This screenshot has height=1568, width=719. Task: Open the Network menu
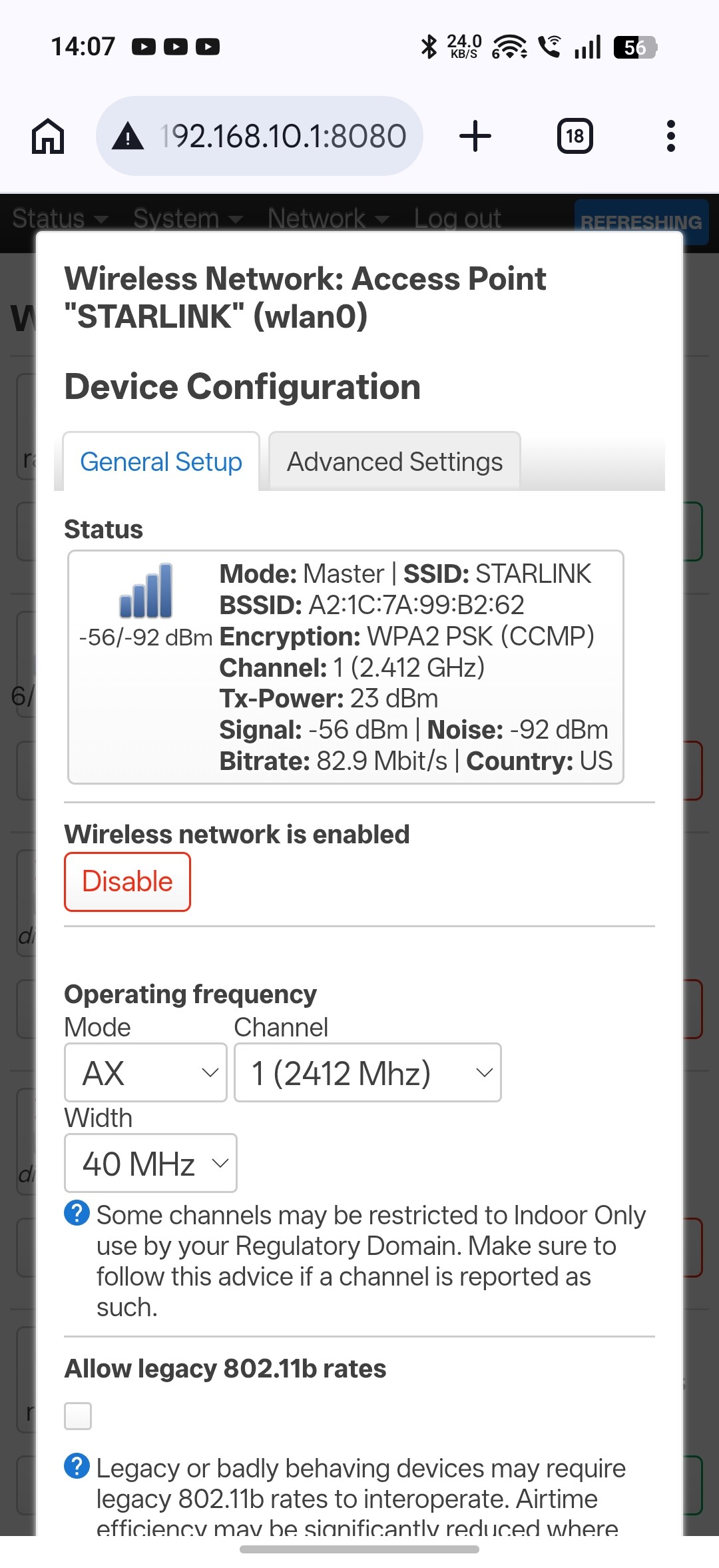pyautogui.click(x=328, y=218)
